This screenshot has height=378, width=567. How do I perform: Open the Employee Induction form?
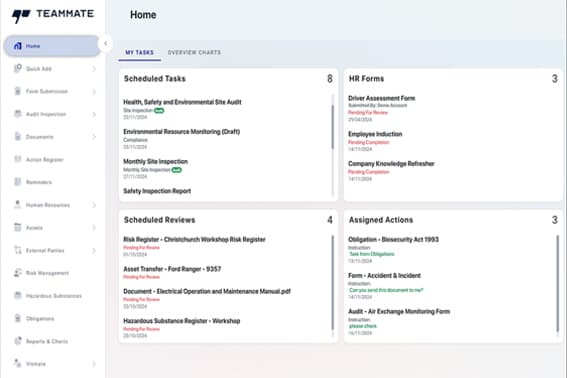(x=375, y=134)
